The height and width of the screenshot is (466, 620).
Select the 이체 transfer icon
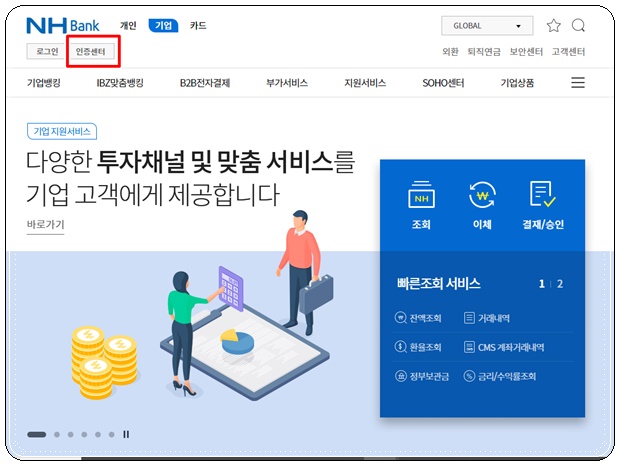tap(482, 206)
